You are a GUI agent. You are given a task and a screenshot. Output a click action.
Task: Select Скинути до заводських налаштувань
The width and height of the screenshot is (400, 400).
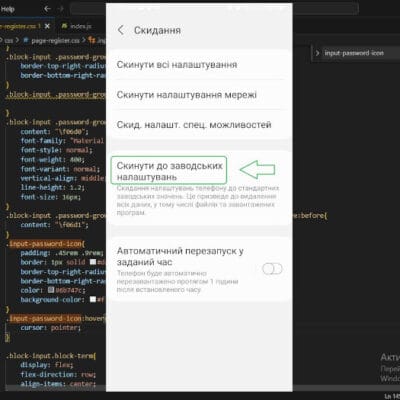point(169,170)
